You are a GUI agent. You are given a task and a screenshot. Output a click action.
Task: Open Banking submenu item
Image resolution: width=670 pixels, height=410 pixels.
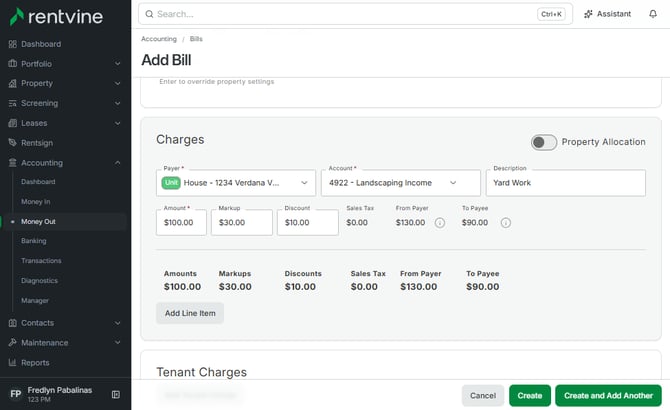coord(33,241)
